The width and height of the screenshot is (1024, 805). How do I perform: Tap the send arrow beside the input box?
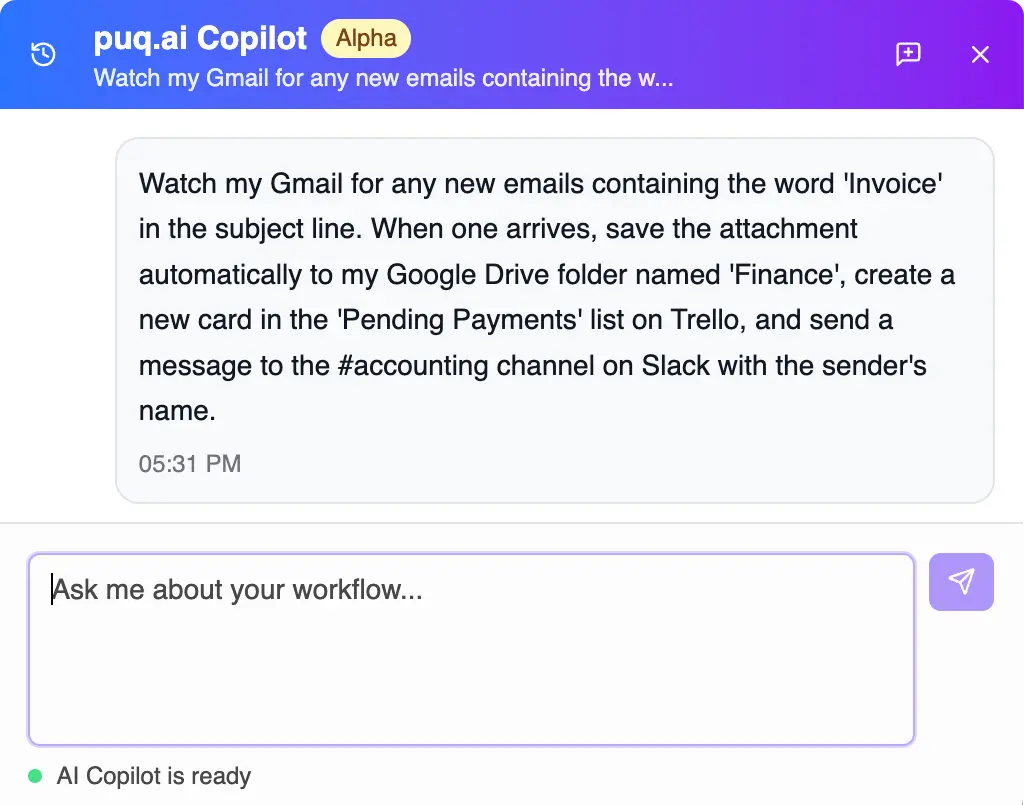(x=961, y=581)
